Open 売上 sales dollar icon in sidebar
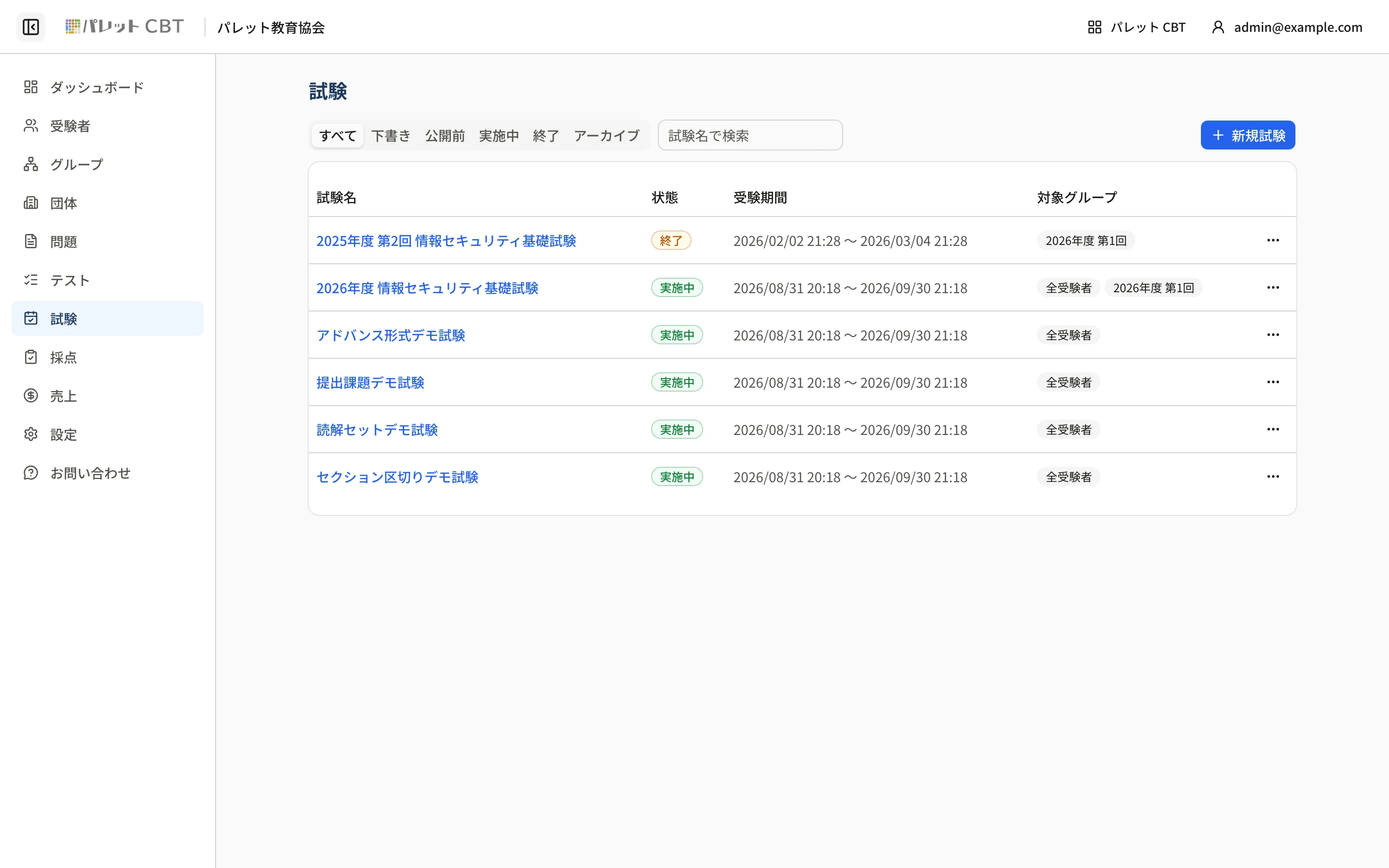This screenshot has height=868, width=1389. click(31, 395)
